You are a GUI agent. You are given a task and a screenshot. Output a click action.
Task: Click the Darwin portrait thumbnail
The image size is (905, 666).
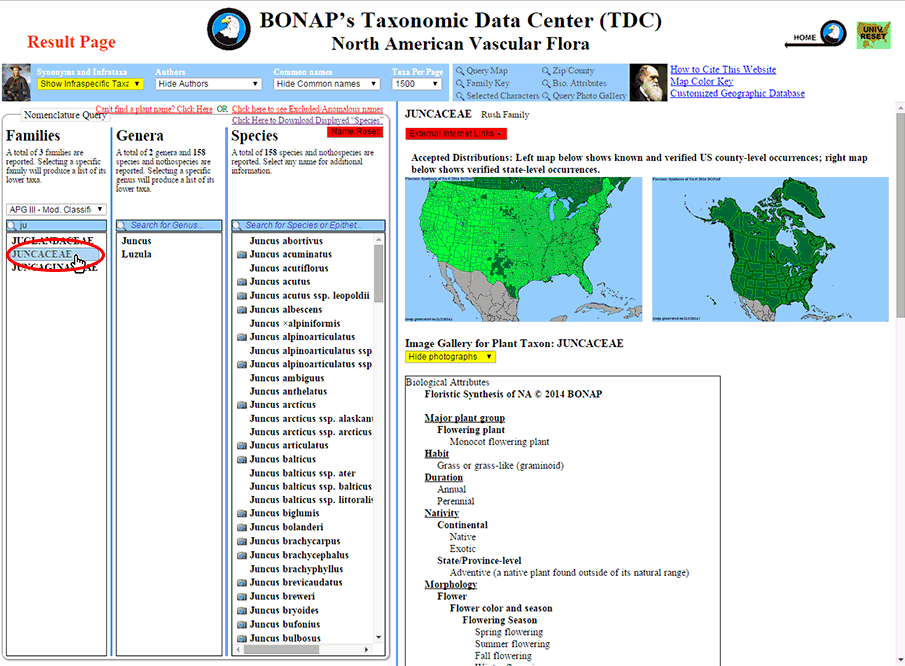pyautogui.click(x=648, y=83)
